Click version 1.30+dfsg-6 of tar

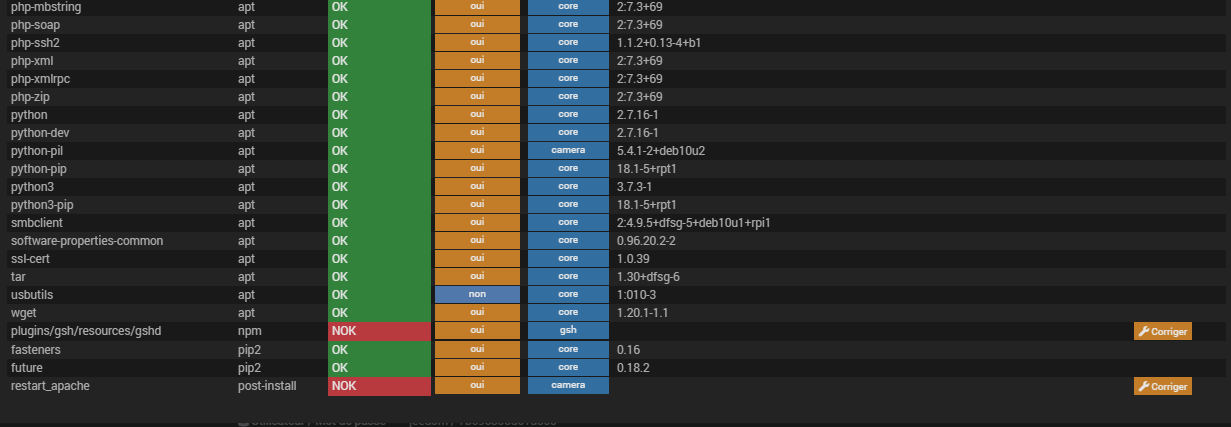(648, 276)
